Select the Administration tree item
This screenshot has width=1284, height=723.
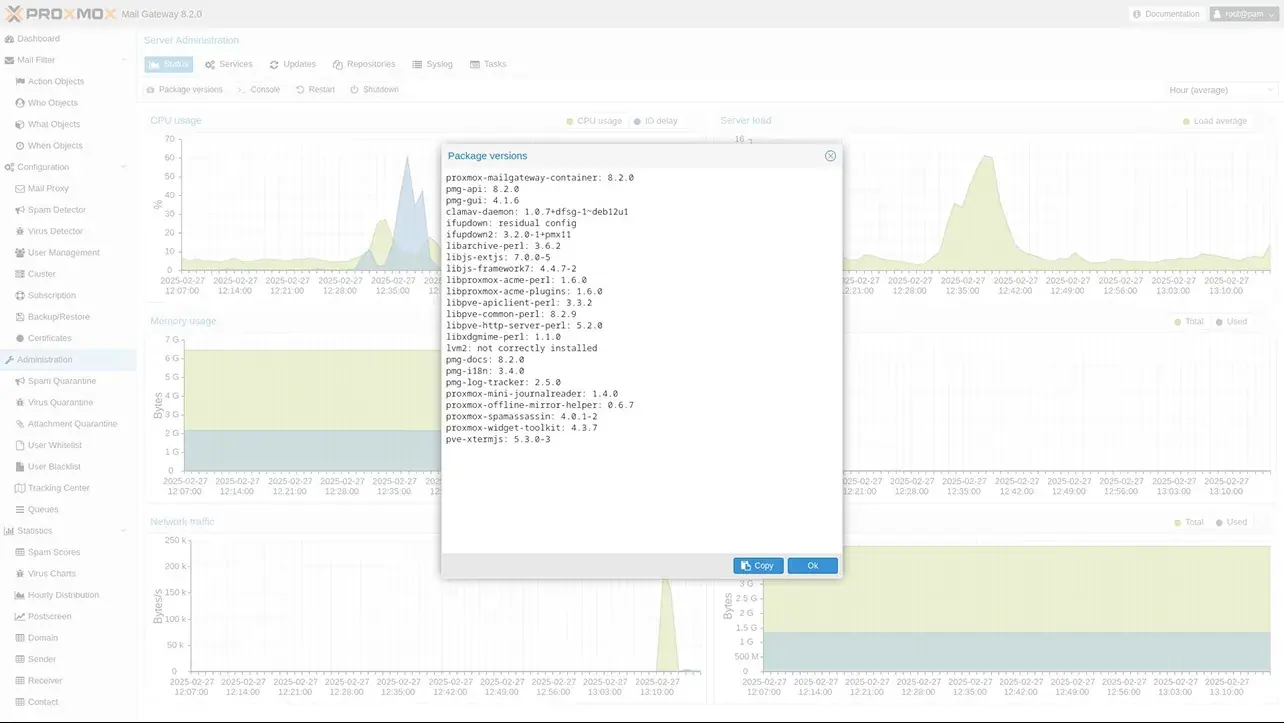tap(68, 360)
